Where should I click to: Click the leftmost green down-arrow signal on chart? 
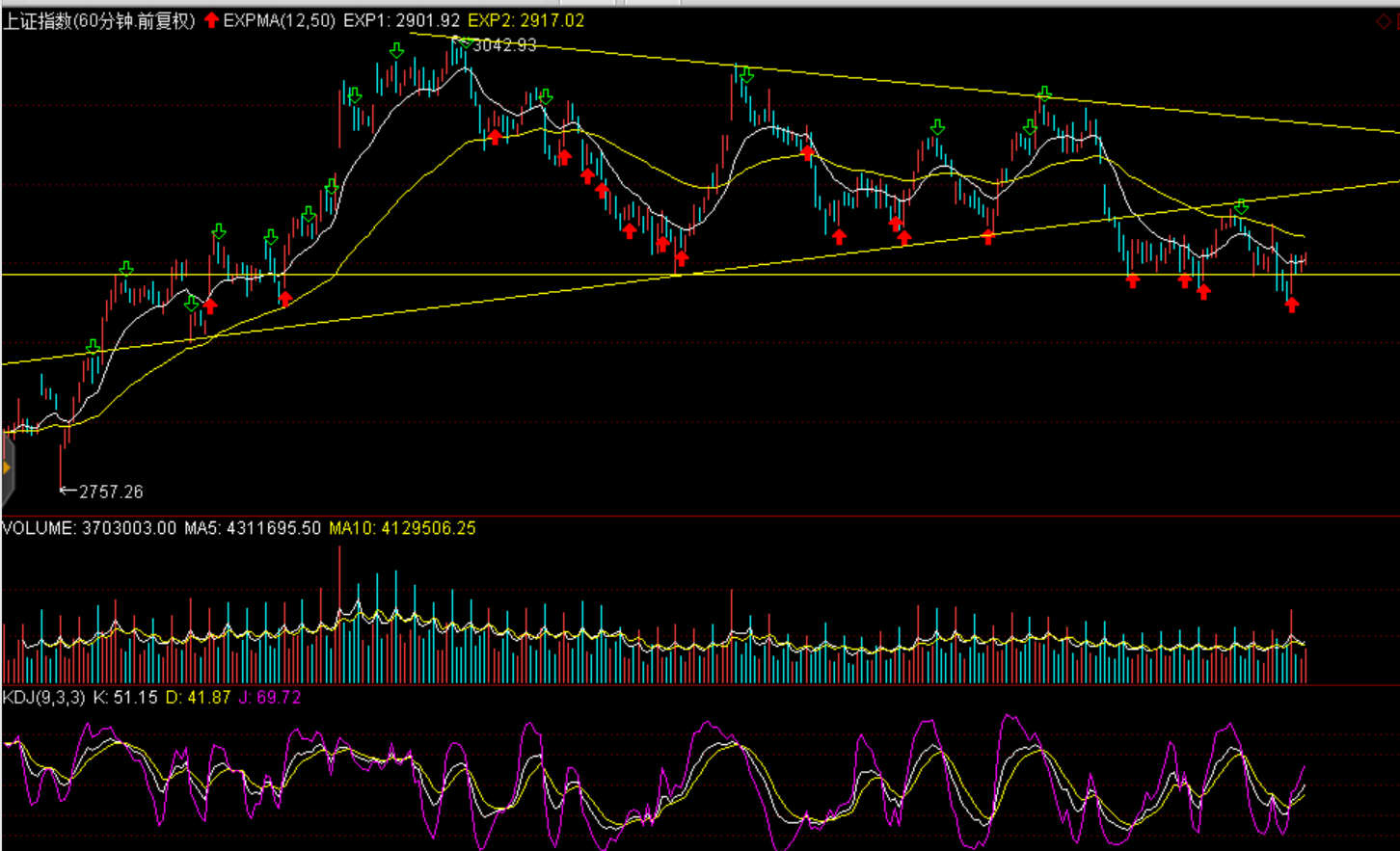(x=93, y=347)
